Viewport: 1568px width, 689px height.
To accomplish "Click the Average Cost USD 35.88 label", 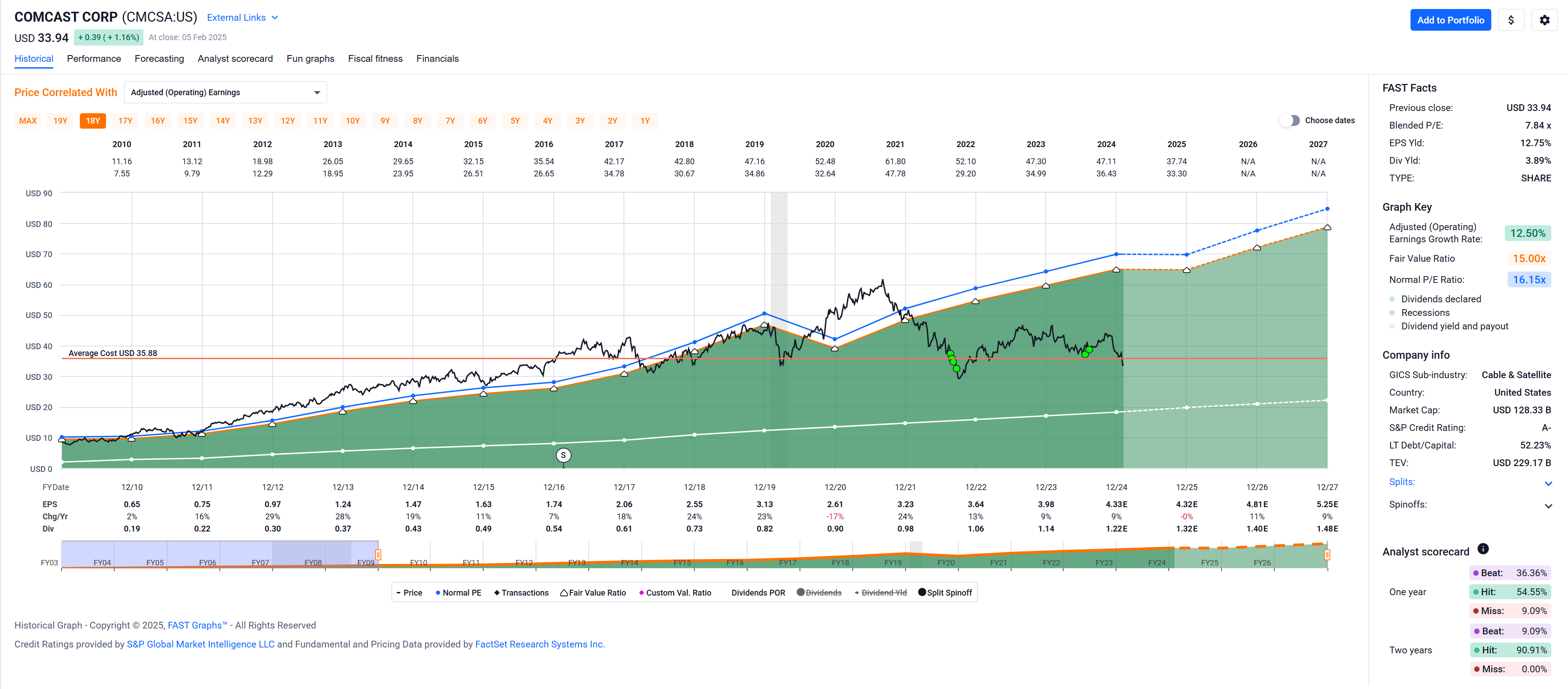I will tap(113, 353).
